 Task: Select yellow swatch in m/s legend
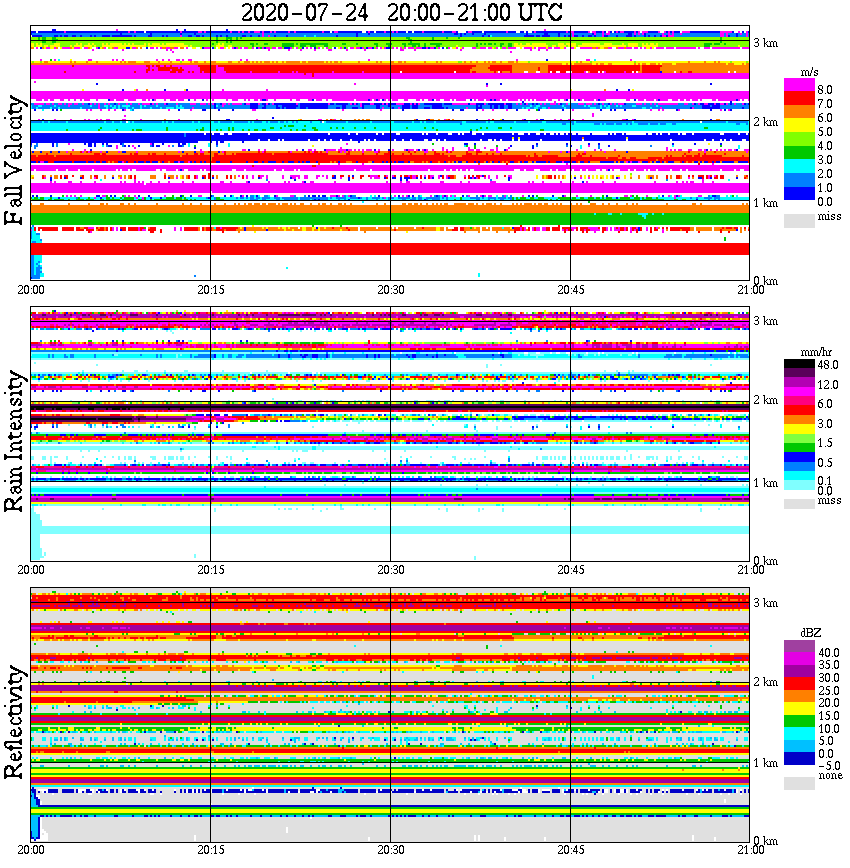[x=799, y=127]
